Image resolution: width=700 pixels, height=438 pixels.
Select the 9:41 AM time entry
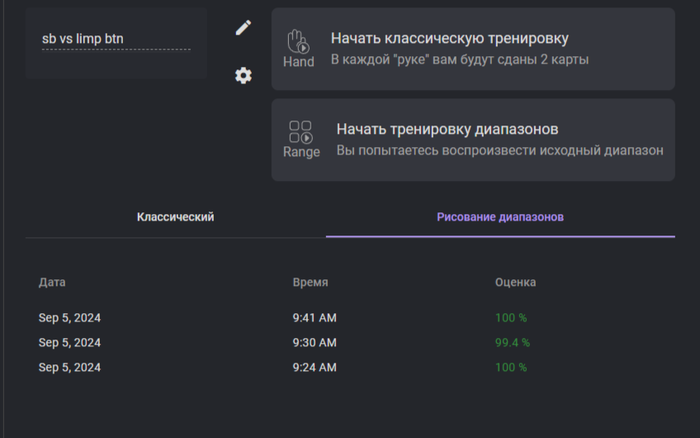[x=314, y=318]
